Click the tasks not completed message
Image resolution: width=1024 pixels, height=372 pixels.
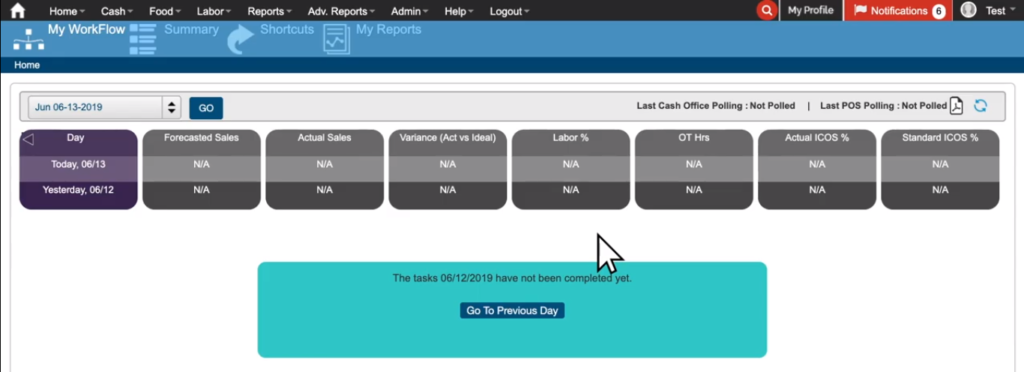tap(512, 278)
